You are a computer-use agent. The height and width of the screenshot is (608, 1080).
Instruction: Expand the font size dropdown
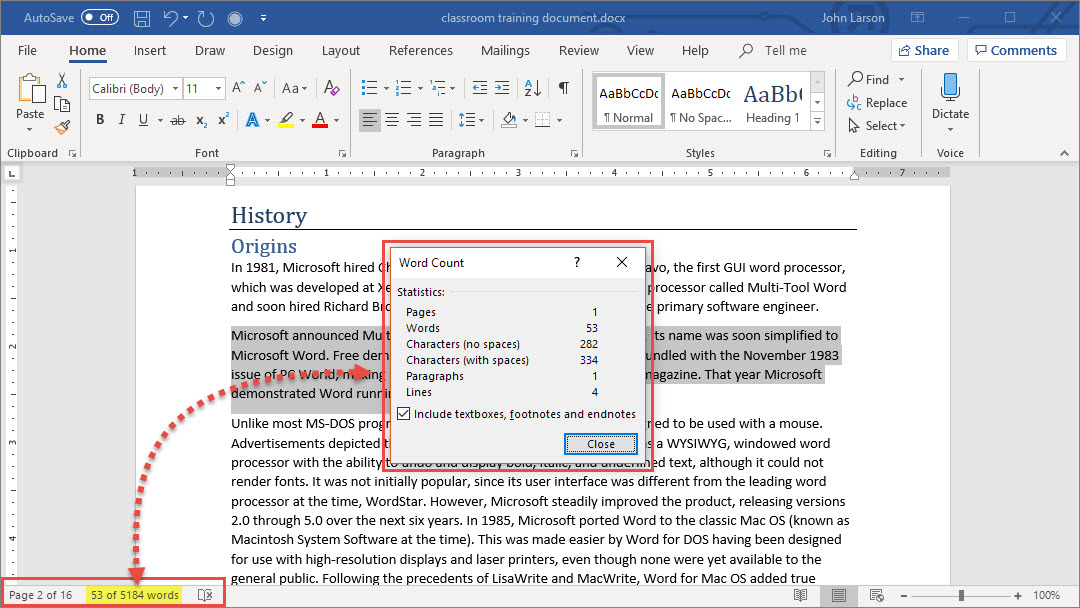pos(219,89)
